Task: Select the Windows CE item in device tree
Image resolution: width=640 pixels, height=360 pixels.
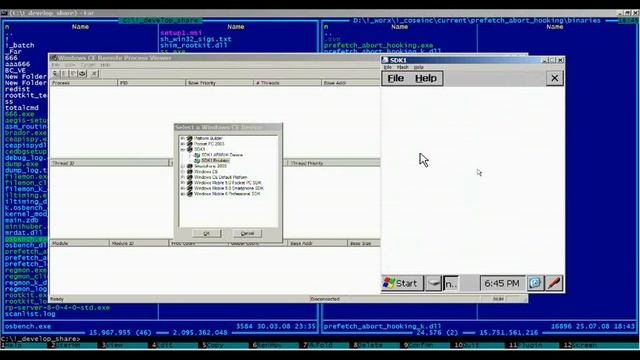Action: pos(206,172)
